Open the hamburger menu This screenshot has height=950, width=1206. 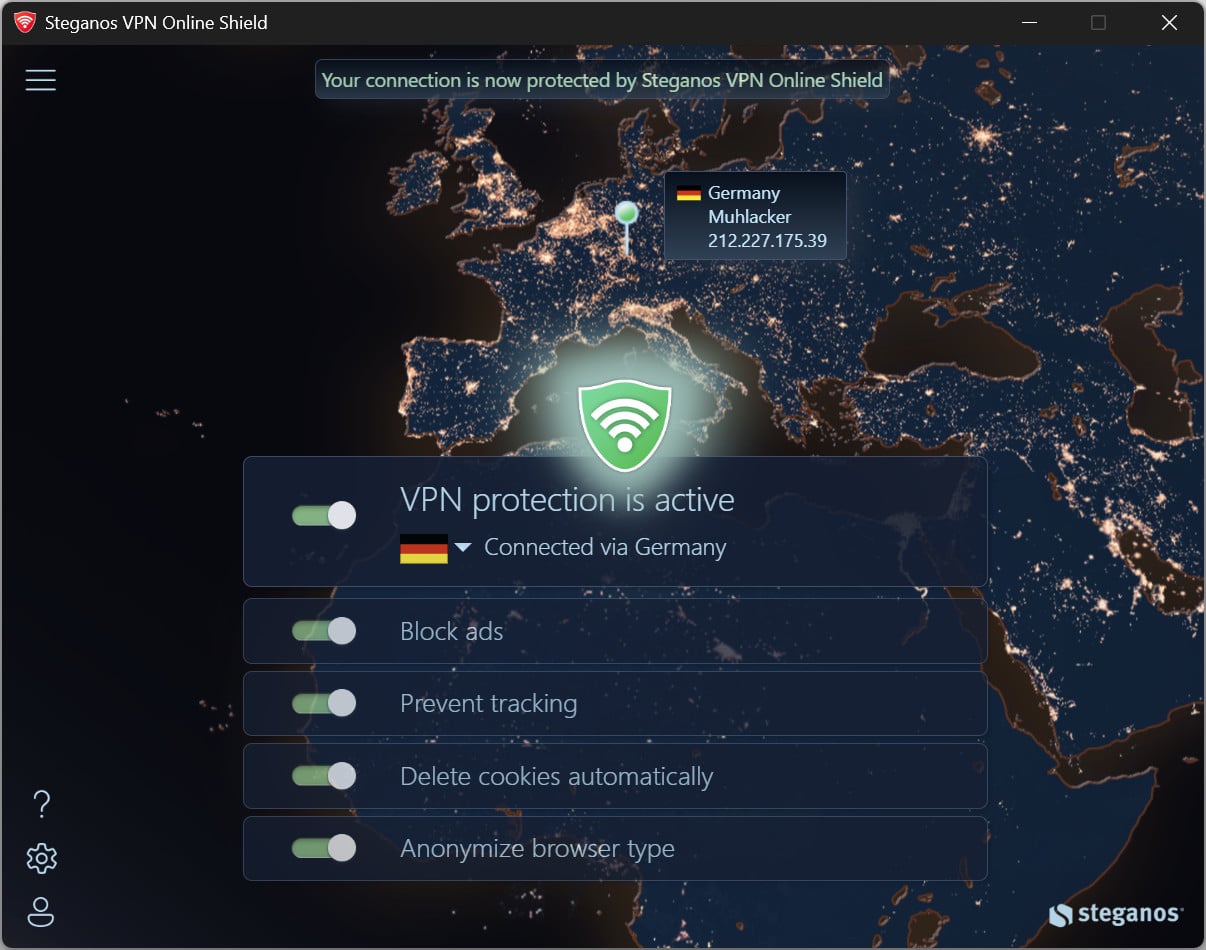click(x=40, y=80)
